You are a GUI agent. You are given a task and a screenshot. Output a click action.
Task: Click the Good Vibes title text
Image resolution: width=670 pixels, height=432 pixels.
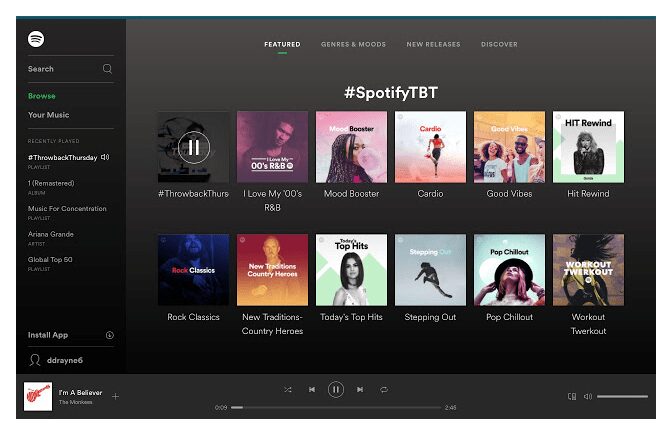pyautogui.click(x=509, y=194)
